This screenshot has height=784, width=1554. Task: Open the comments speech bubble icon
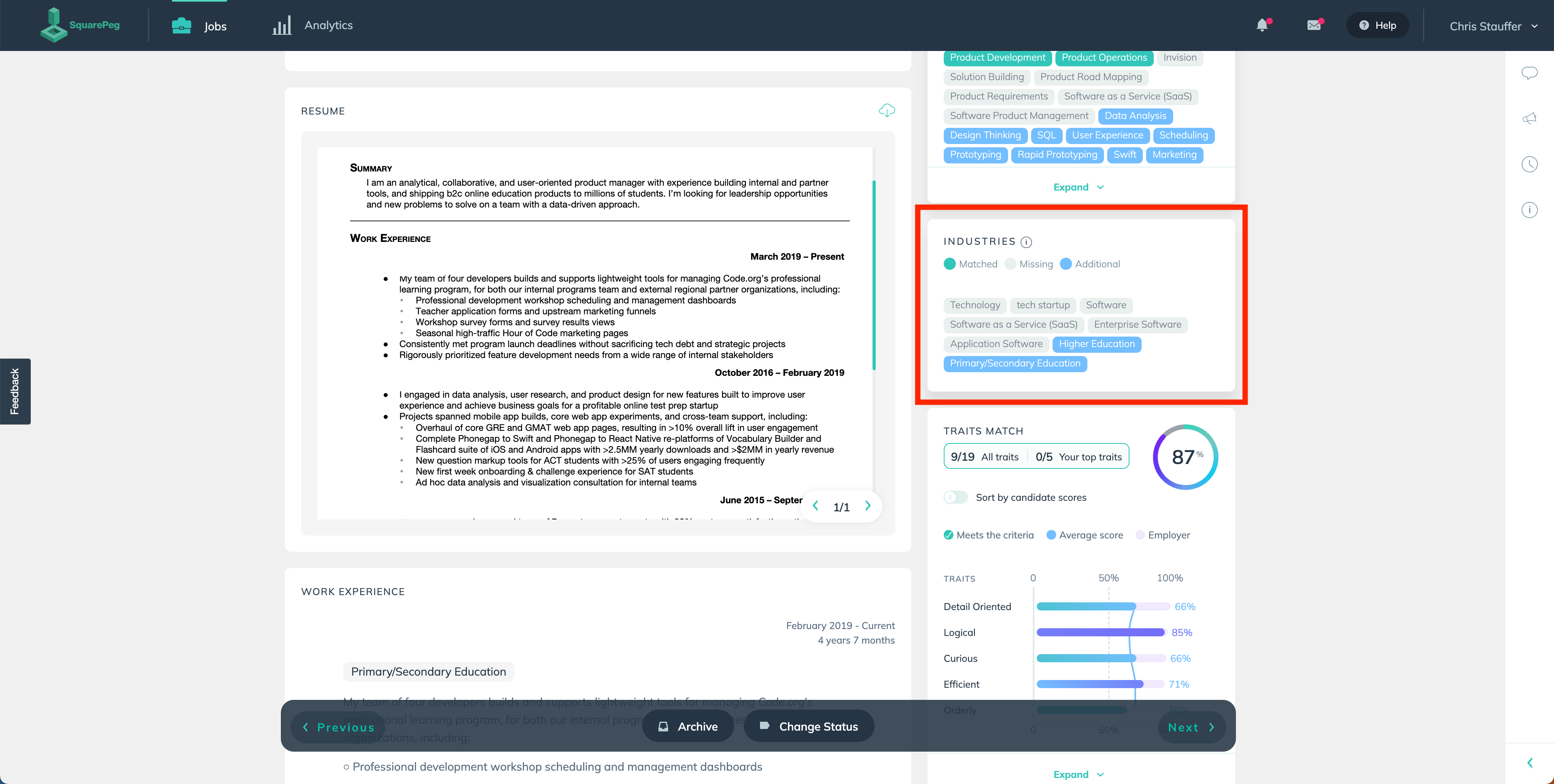(x=1529, y=73)
